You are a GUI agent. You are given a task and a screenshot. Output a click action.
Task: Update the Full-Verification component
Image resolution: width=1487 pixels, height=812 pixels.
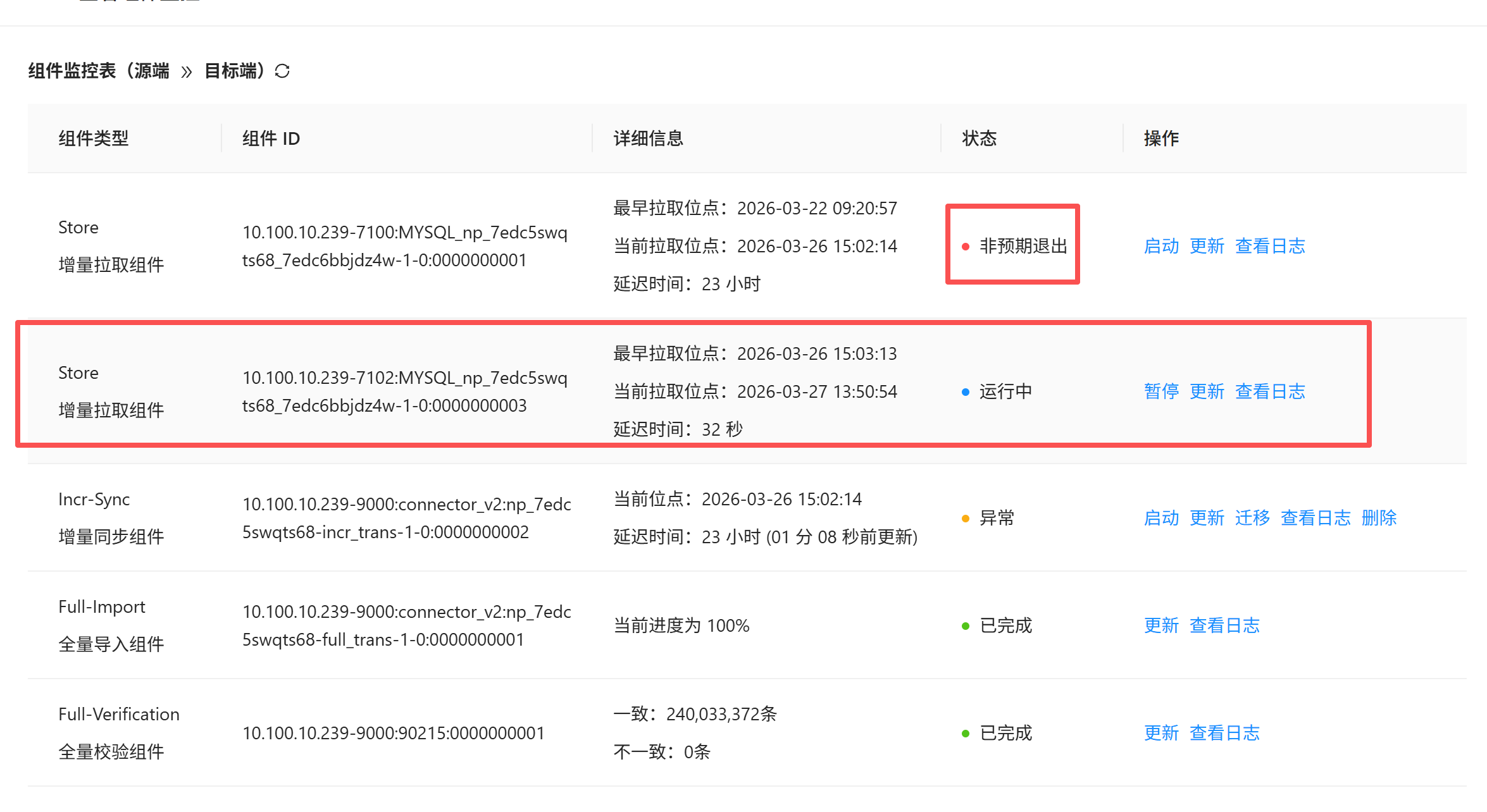1161,733
